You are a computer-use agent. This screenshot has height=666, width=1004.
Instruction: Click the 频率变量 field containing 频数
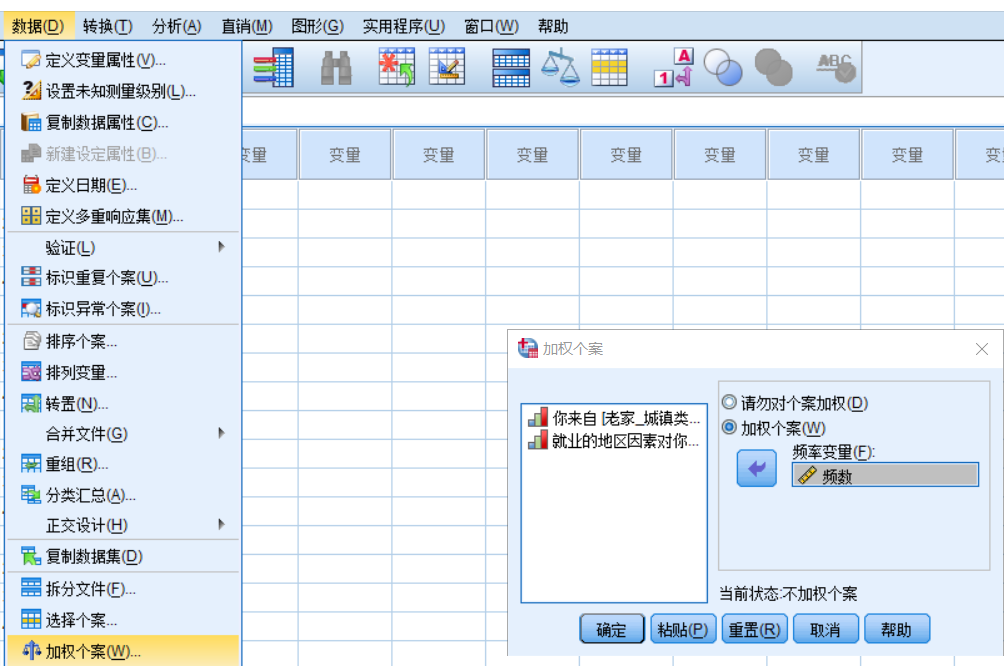click(x=885, y=475)
